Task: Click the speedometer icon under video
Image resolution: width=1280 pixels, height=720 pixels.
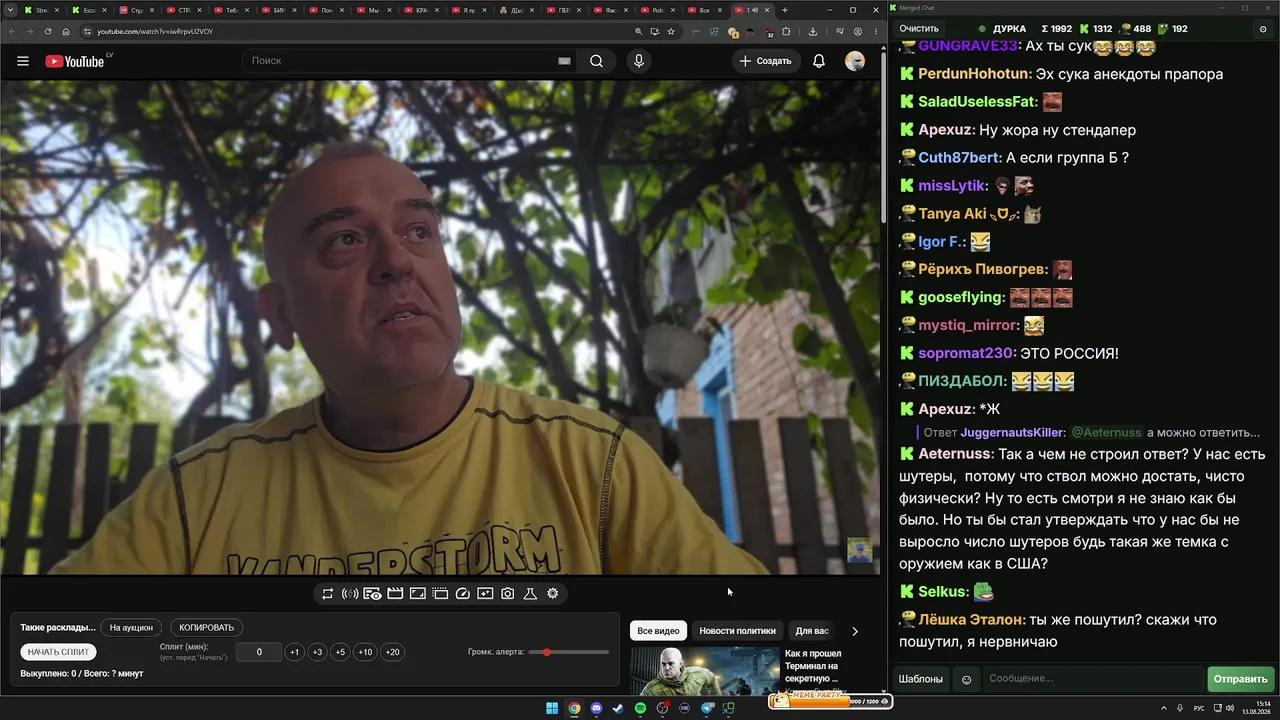Action: (x=462, y=594)
